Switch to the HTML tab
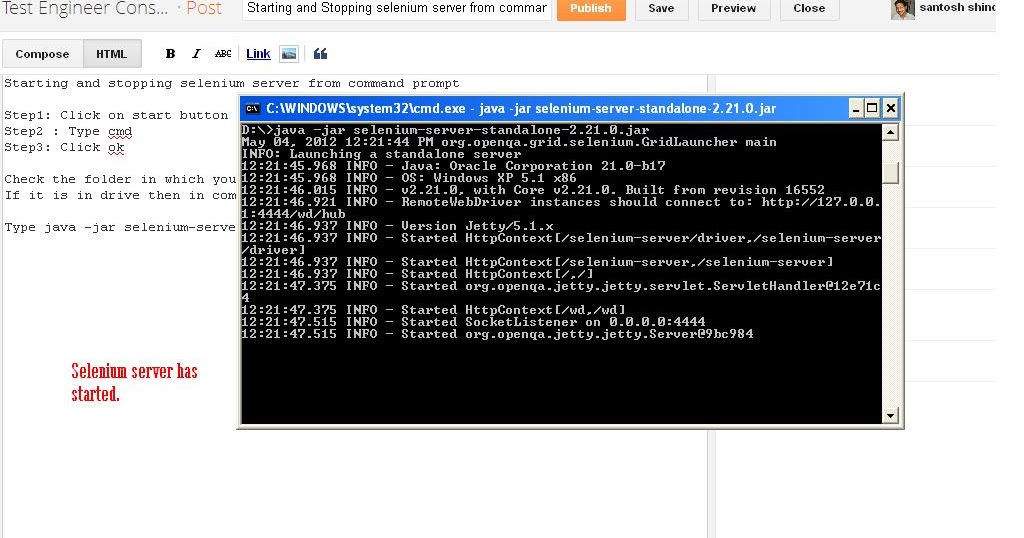The width and height of the screenshot is (1024, 538). pyautogui.click(x=112, y=54)
